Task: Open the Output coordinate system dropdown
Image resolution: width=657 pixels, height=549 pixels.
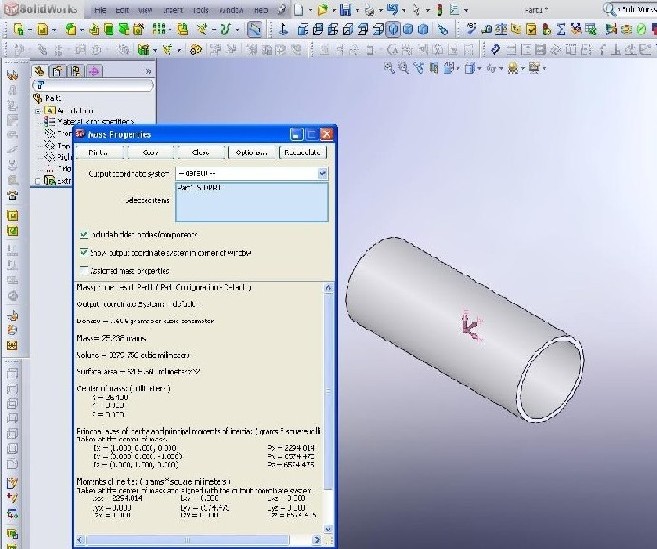Action: point(322,173)
